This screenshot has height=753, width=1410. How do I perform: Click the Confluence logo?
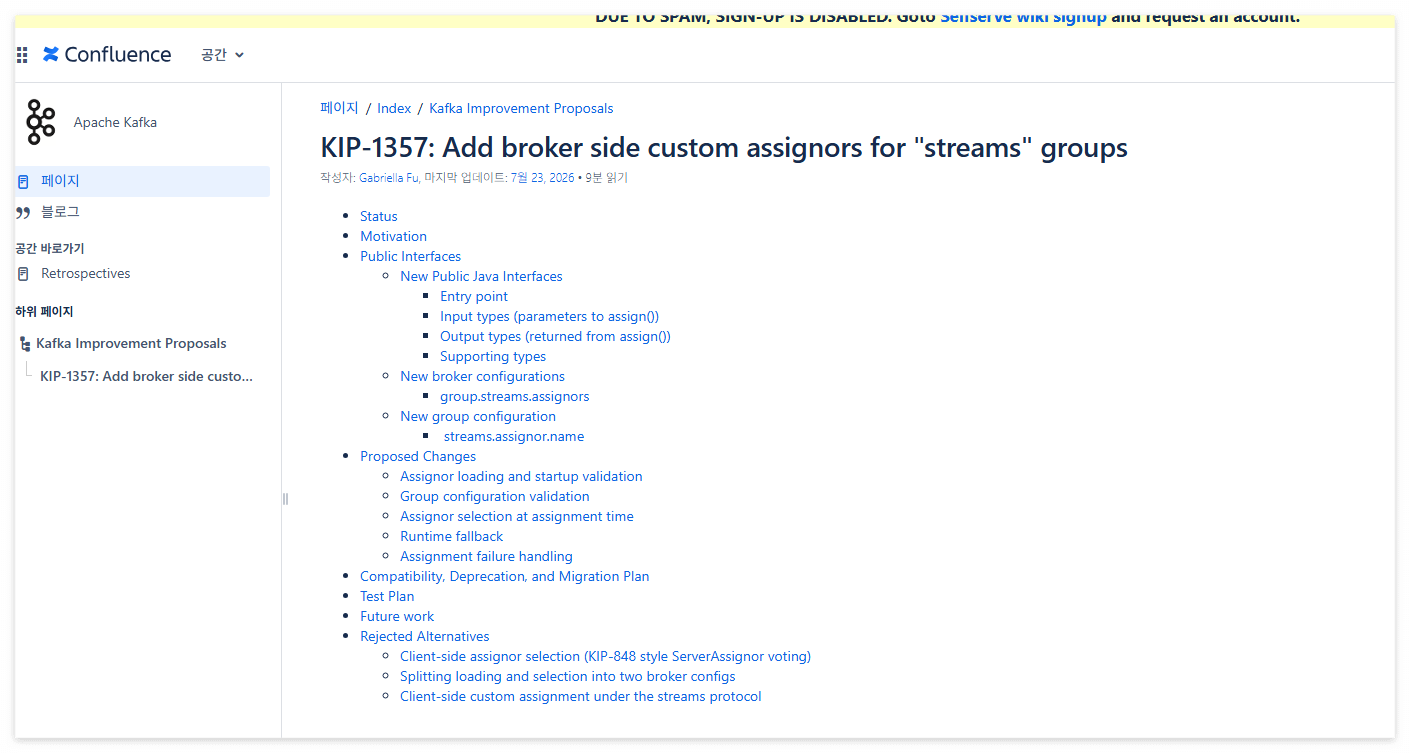click(107, 54)
